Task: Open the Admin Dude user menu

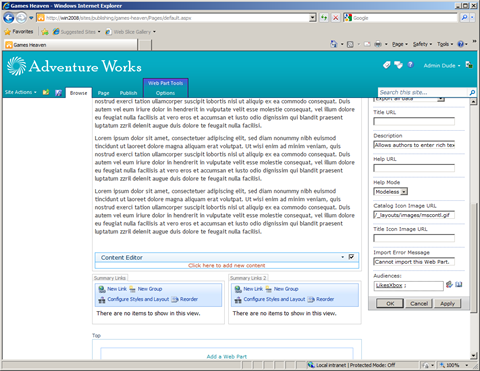Action: tap(442, 65)
